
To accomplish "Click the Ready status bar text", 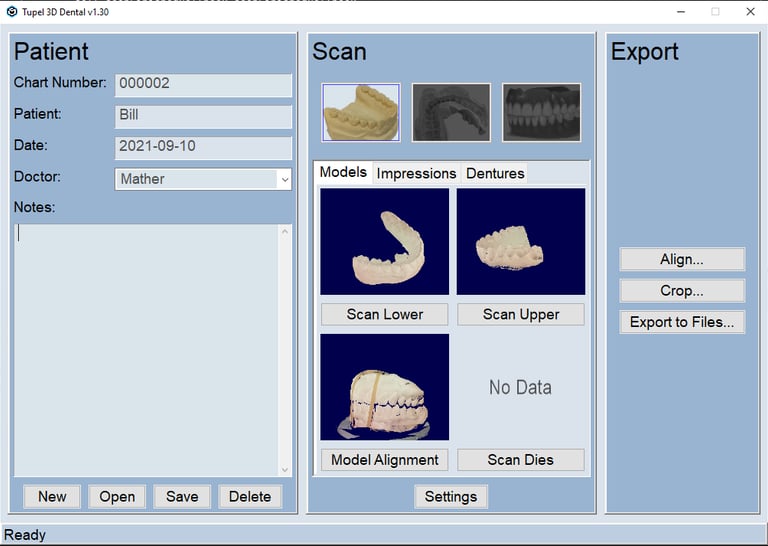I will click(x=24, y=535).
